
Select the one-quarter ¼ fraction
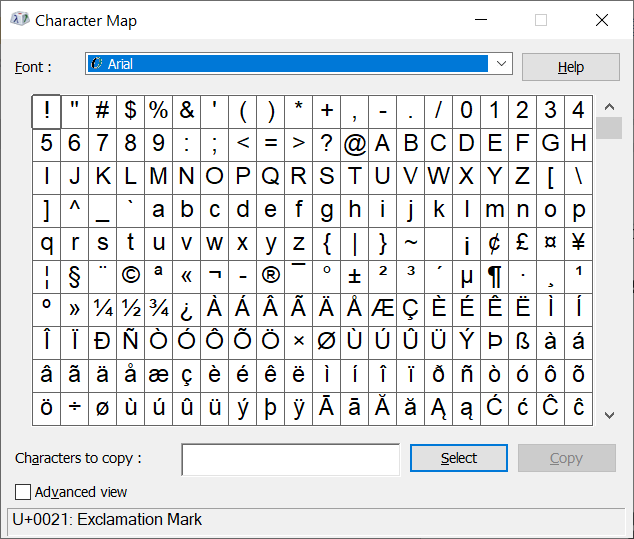coord(102,310)
